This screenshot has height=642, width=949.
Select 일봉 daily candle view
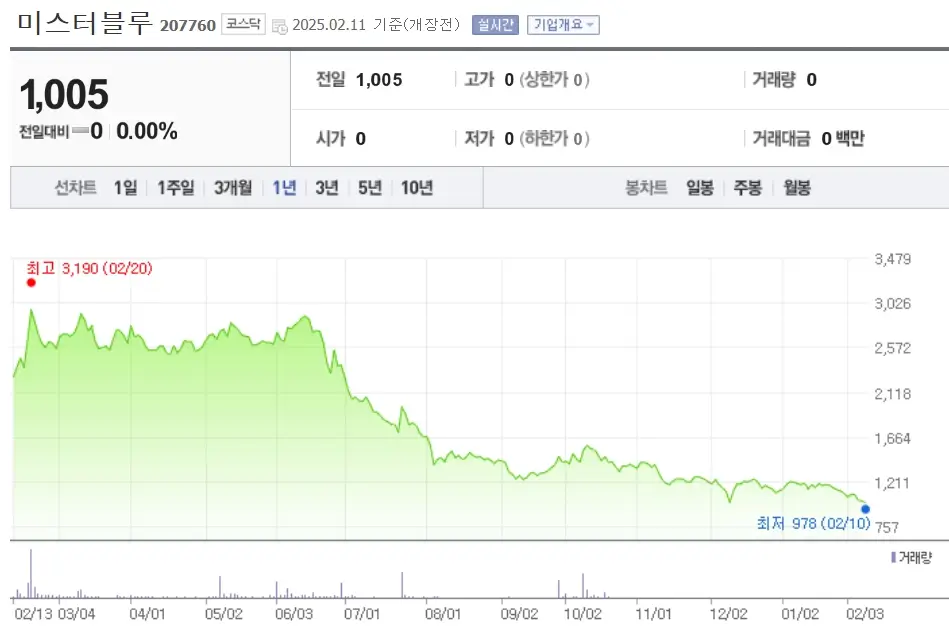[x=698, y=187]
